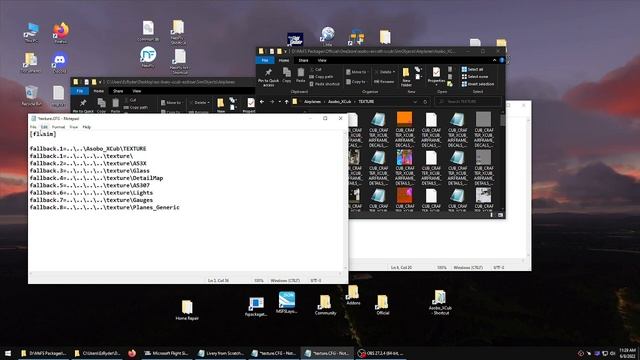Click Pin to Quick access in the TEXTURE Explorer window
This screenshot has width=640, height=360.
coord(268,77)
